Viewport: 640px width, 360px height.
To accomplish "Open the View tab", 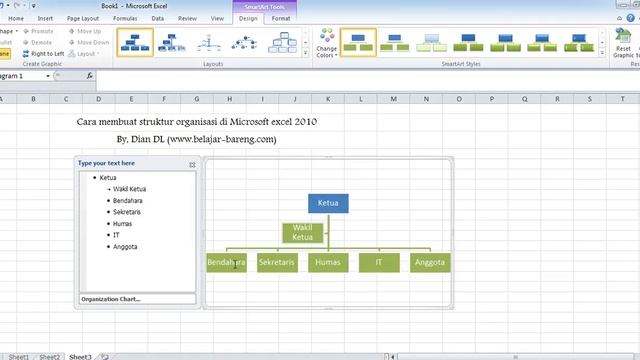I will coord(217,18).
